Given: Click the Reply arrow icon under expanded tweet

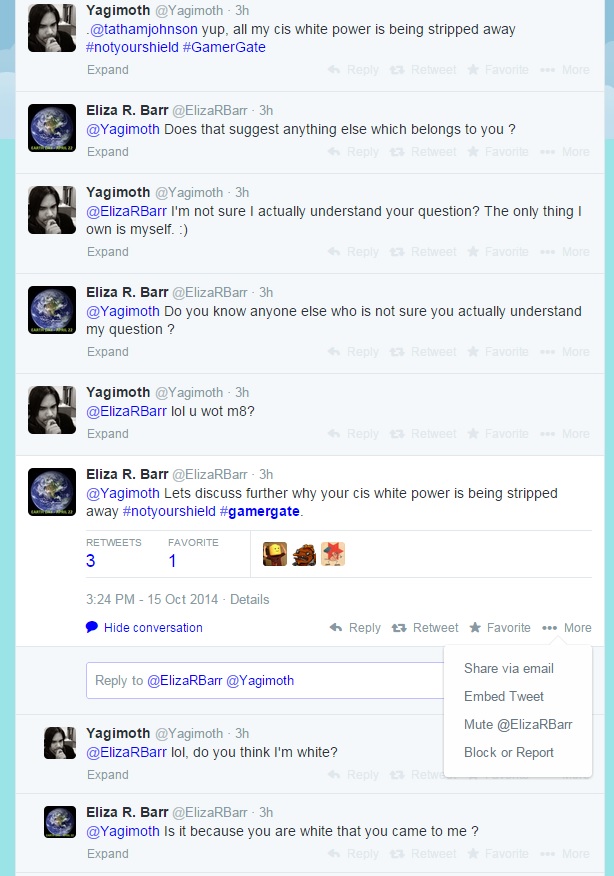Looking at the screenshot, I should [336, 628].
